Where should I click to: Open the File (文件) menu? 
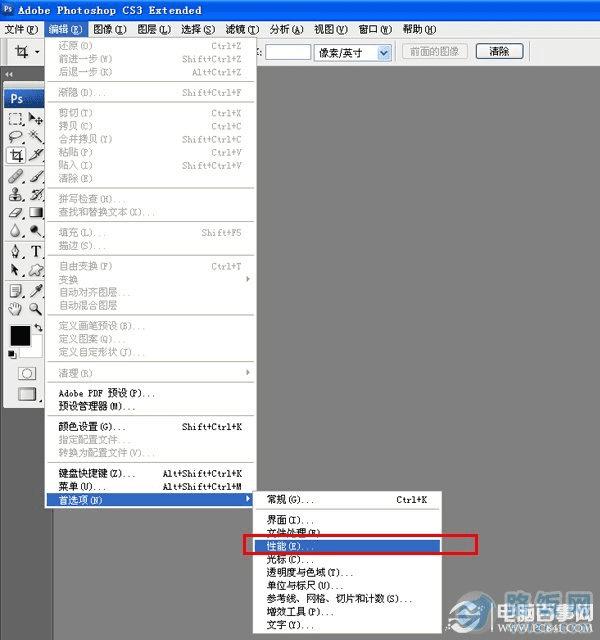pos(21,29)
